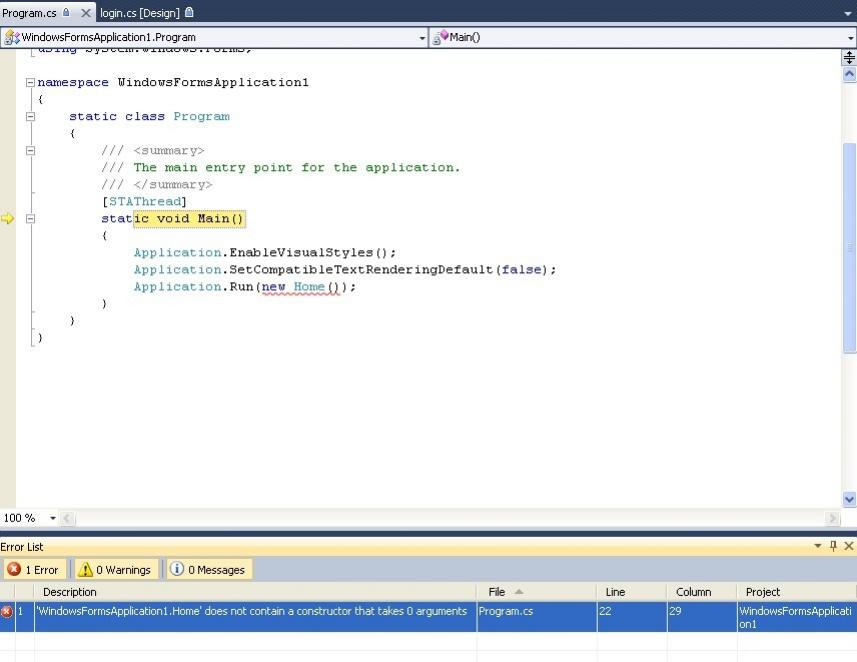Open the active files dropdown at tab strip end
The width and height of the screenshot is (857, 662).
click(848, 13)
